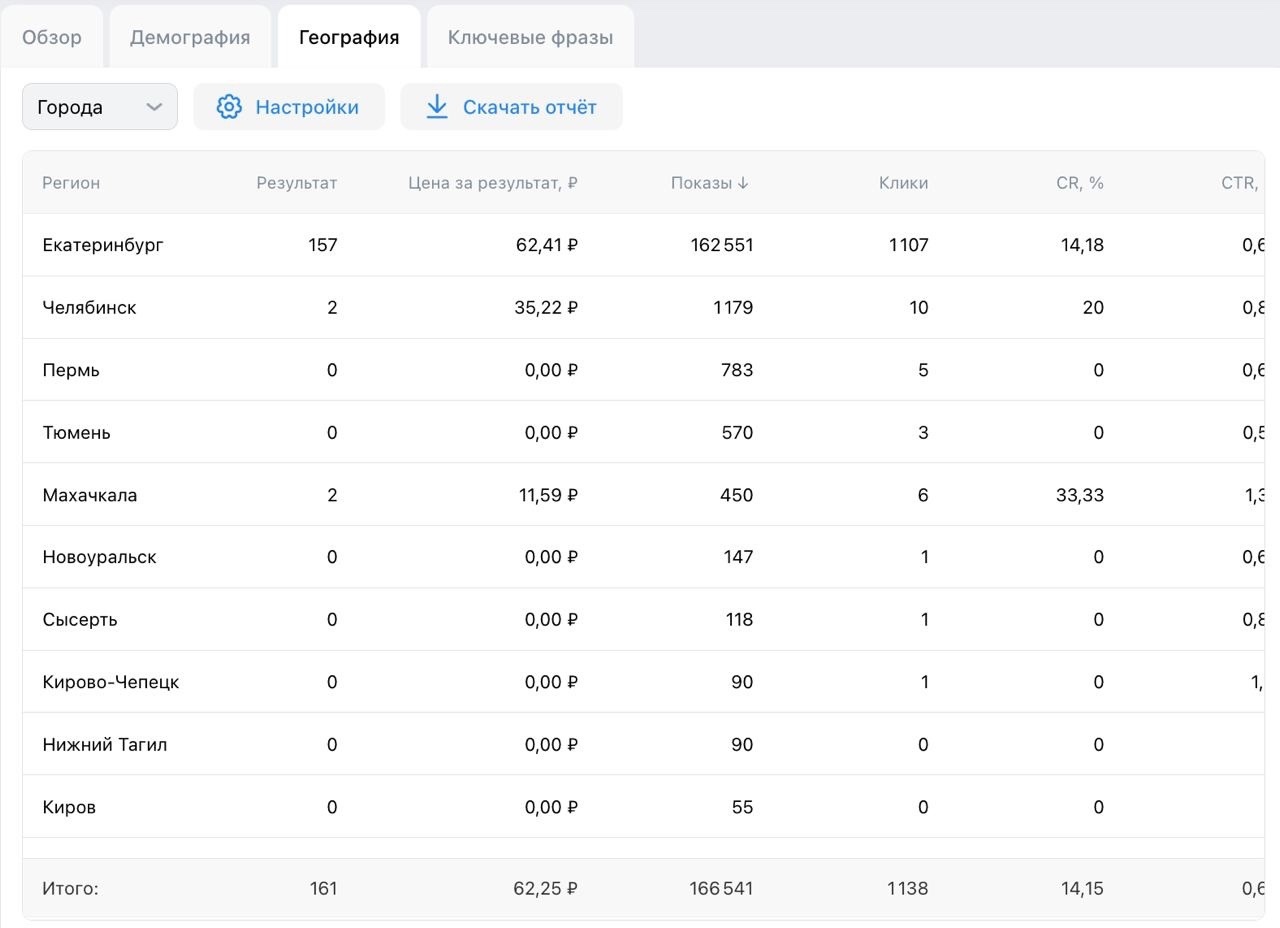
Task: Click the total 166 541 impressions
Action: click(721, 888)
